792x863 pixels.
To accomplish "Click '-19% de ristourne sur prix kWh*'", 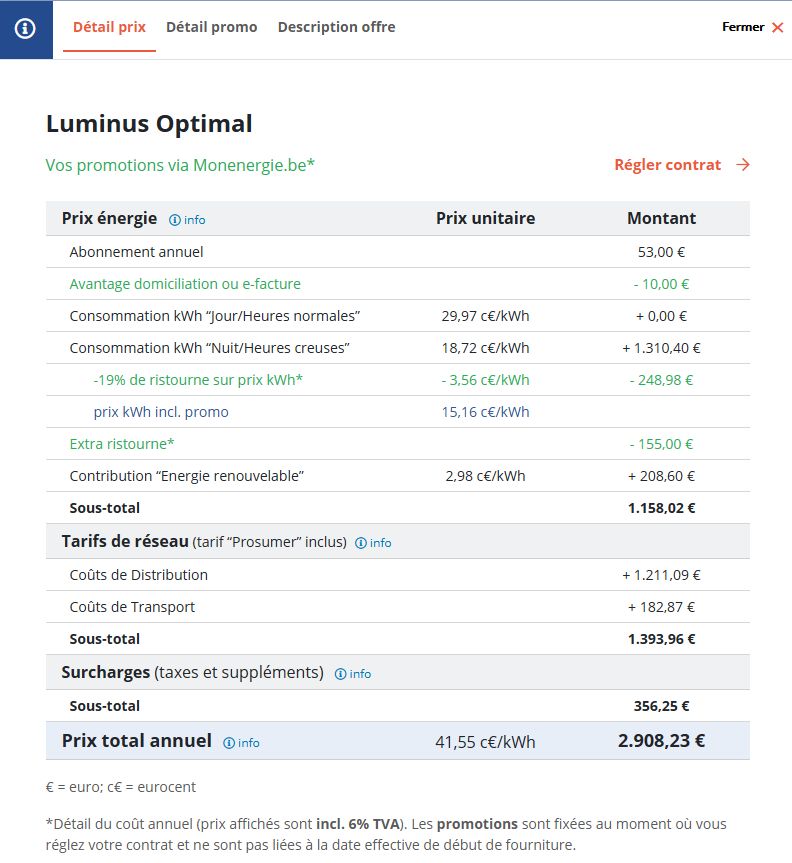I will coord(198,380).
